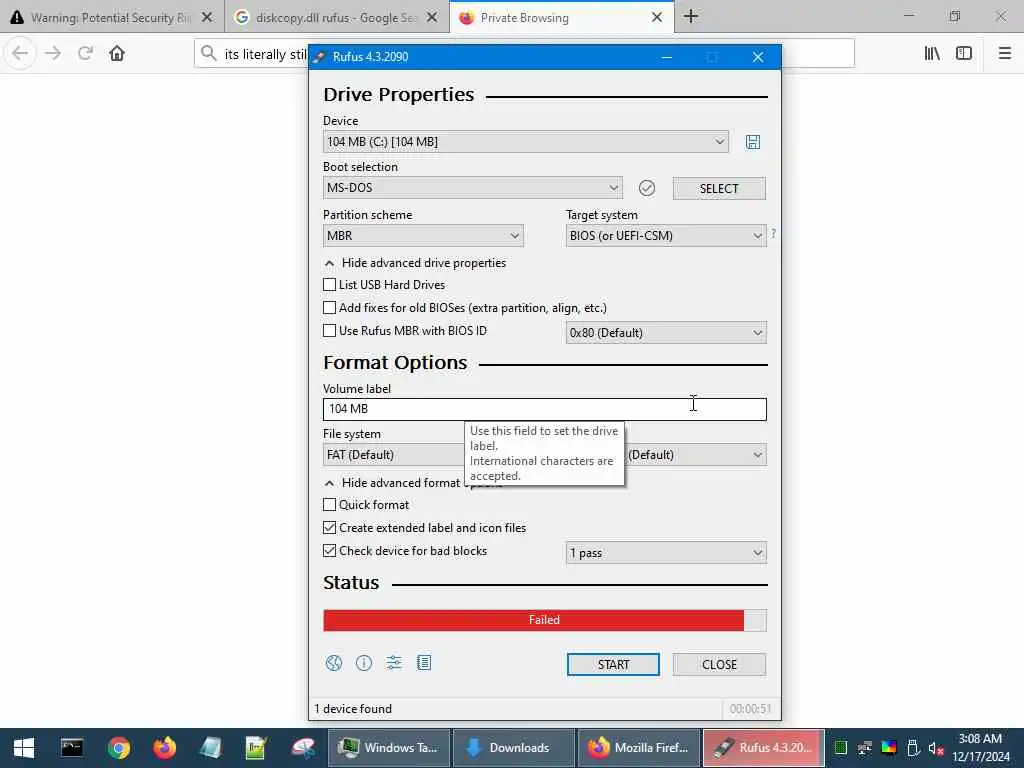
Task: Click the 00:00:51 elapsed timer
Action: click(750, 709)
